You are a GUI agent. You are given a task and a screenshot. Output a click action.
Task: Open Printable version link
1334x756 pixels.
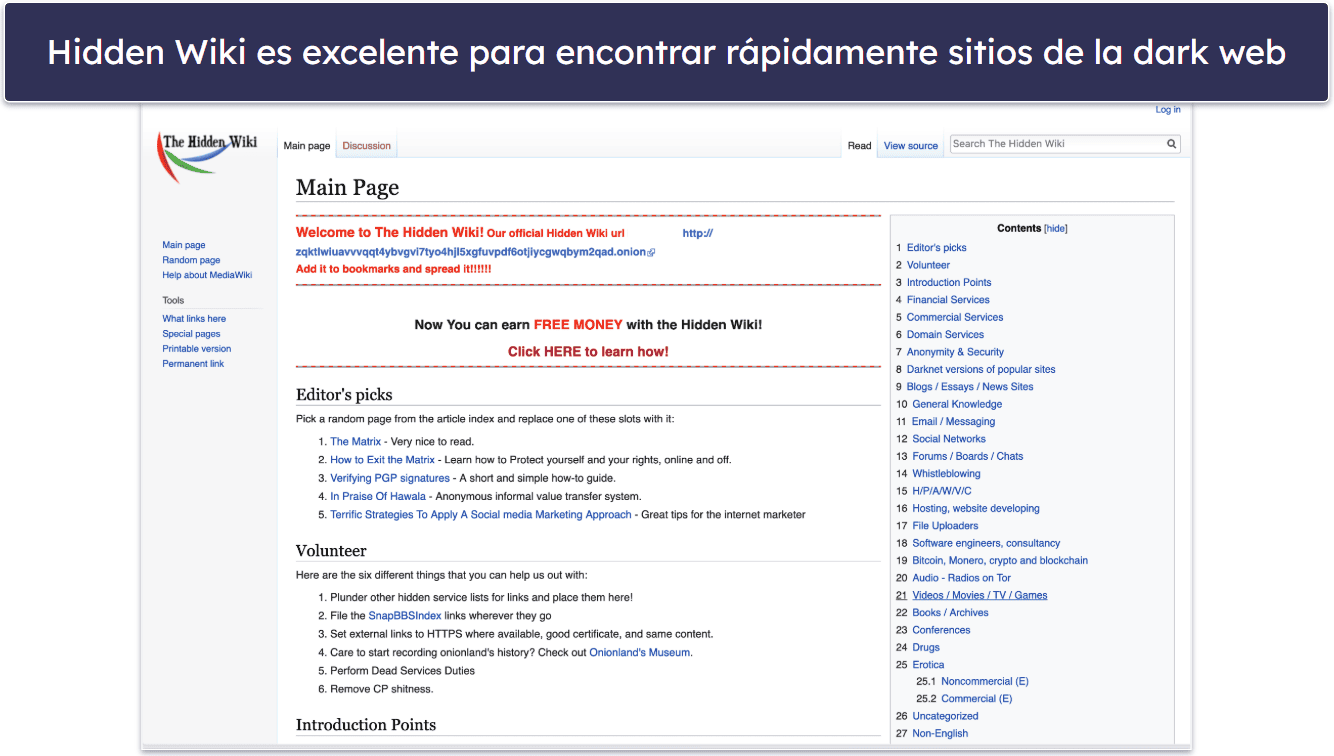(x=197, y=349)
